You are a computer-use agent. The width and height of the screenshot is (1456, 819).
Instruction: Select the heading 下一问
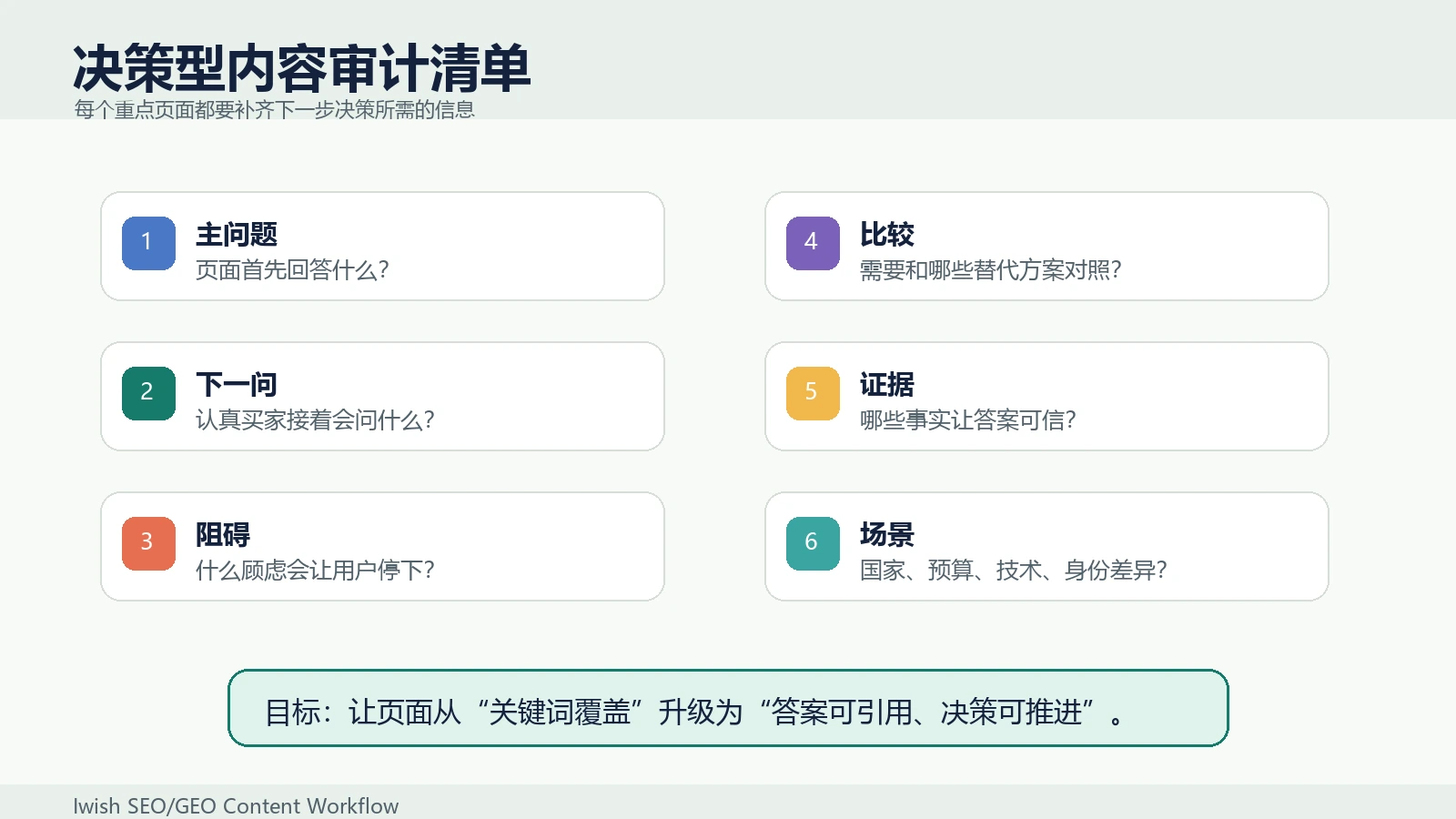click(x=237, y=385)
